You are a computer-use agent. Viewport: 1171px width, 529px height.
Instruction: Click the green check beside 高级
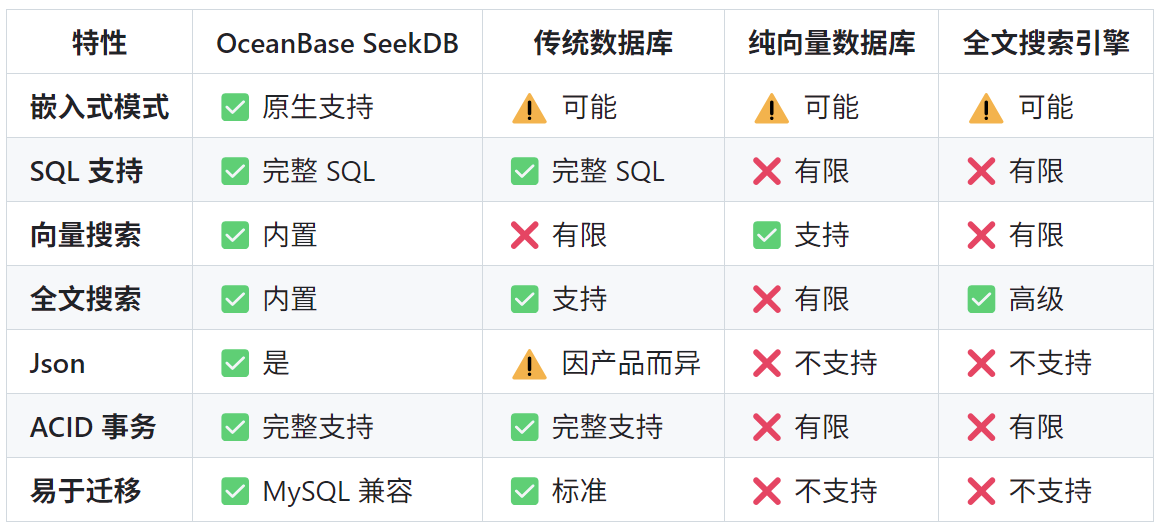pyautogui.click(x=982, y=299)
